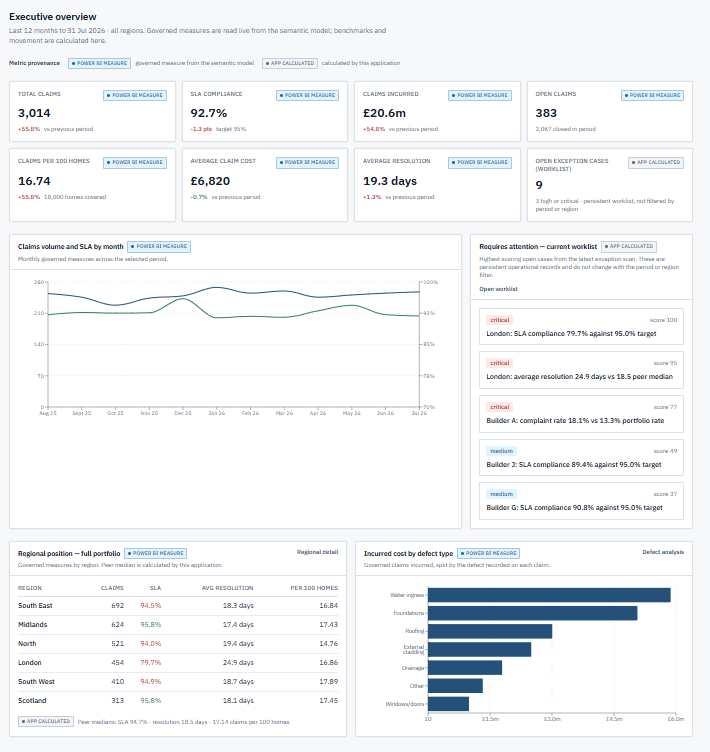The height and width of the screenshot is (752, 710).
Task: Open Builder G SLA compliance 90.8% case
Action: pyautogui.click(x=581, y=501)
